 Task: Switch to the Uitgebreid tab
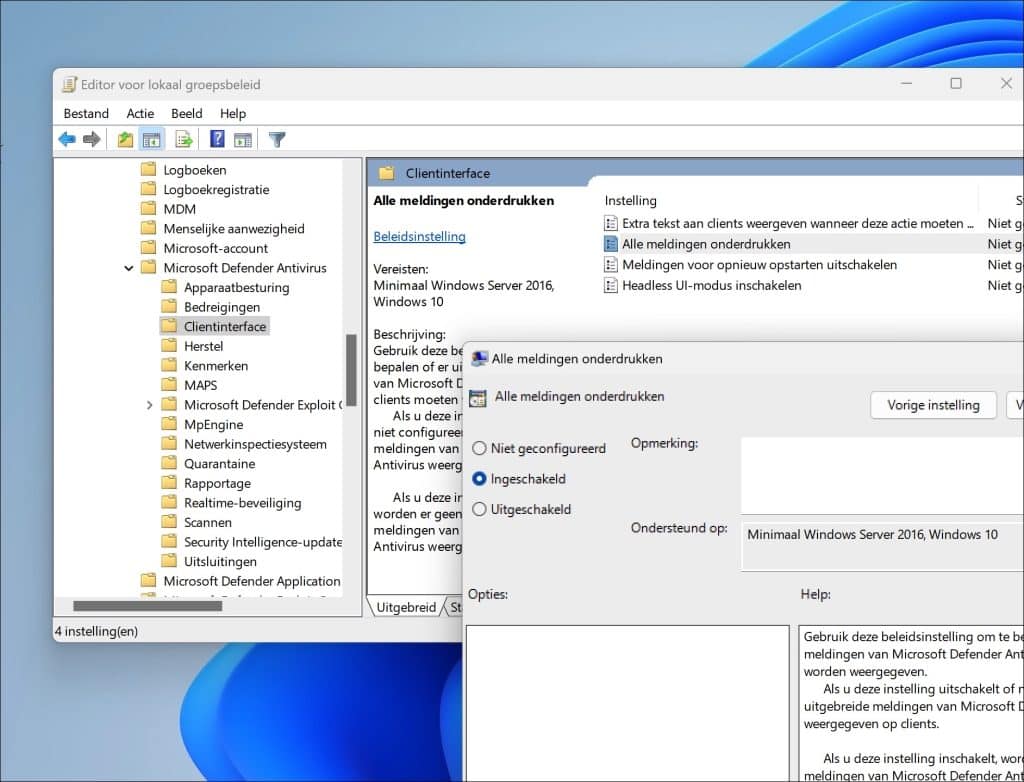pos(406,607)
